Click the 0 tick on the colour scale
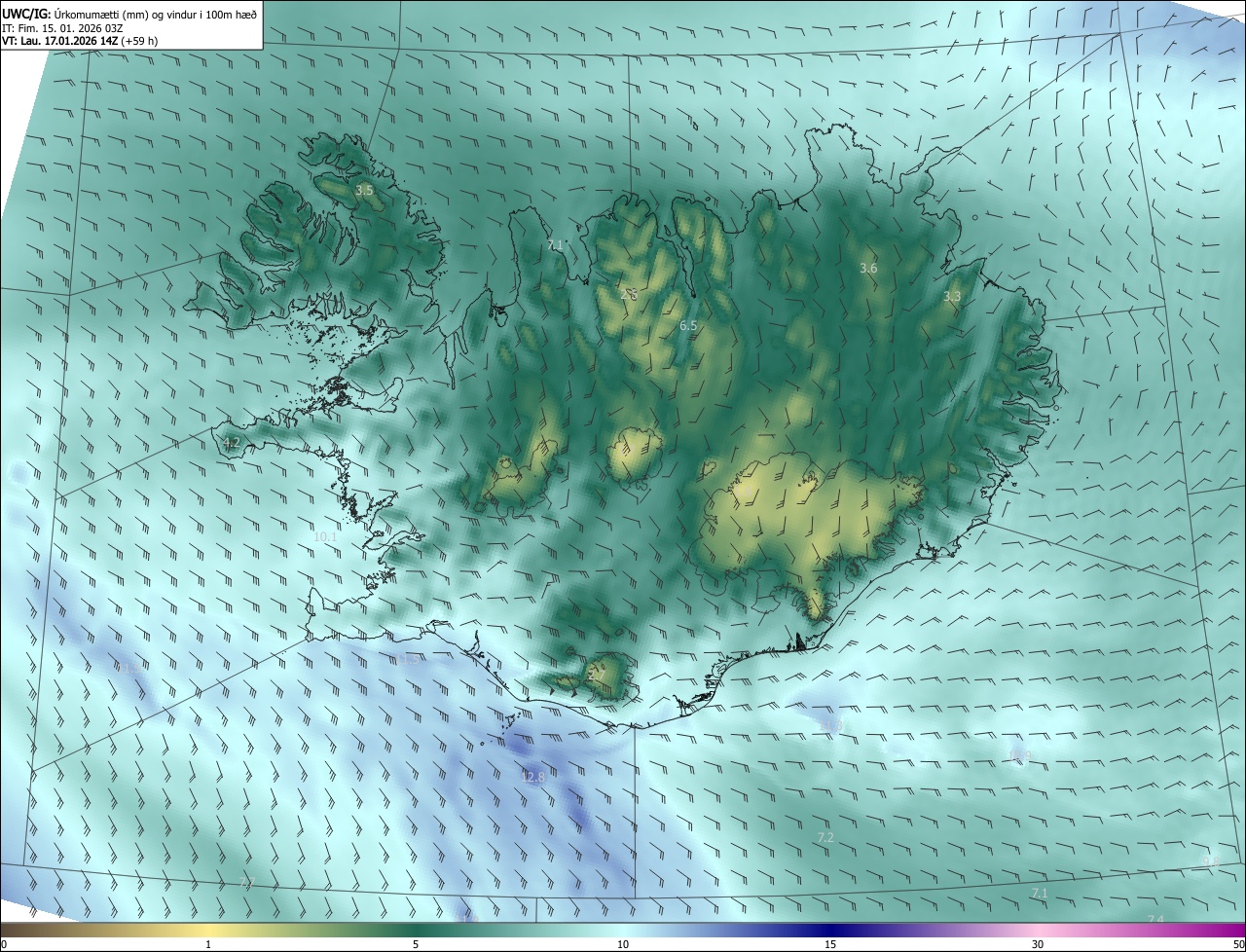 tap(3, 945)
